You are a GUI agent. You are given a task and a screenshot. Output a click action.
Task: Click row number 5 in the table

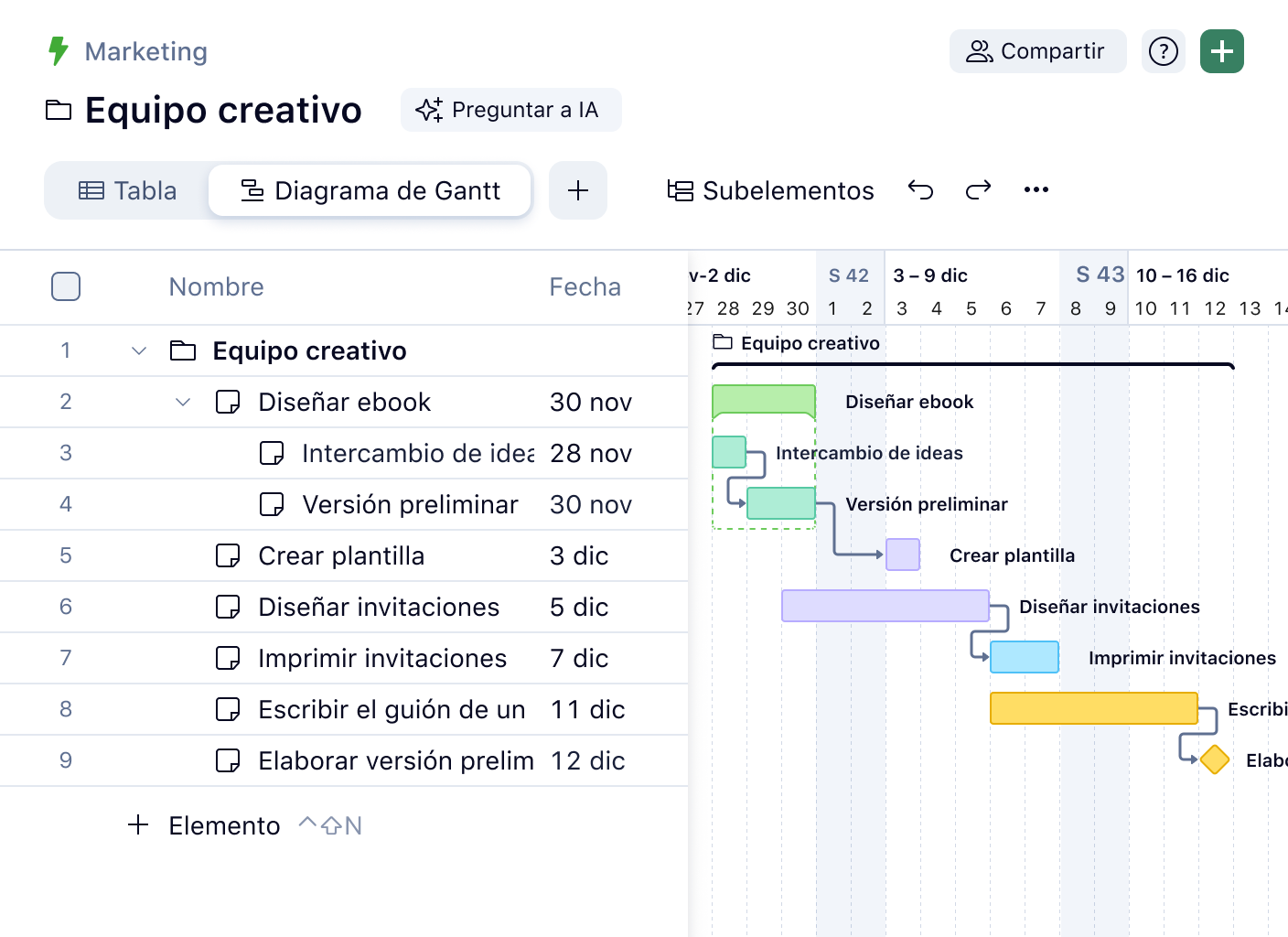coord(66,555)
